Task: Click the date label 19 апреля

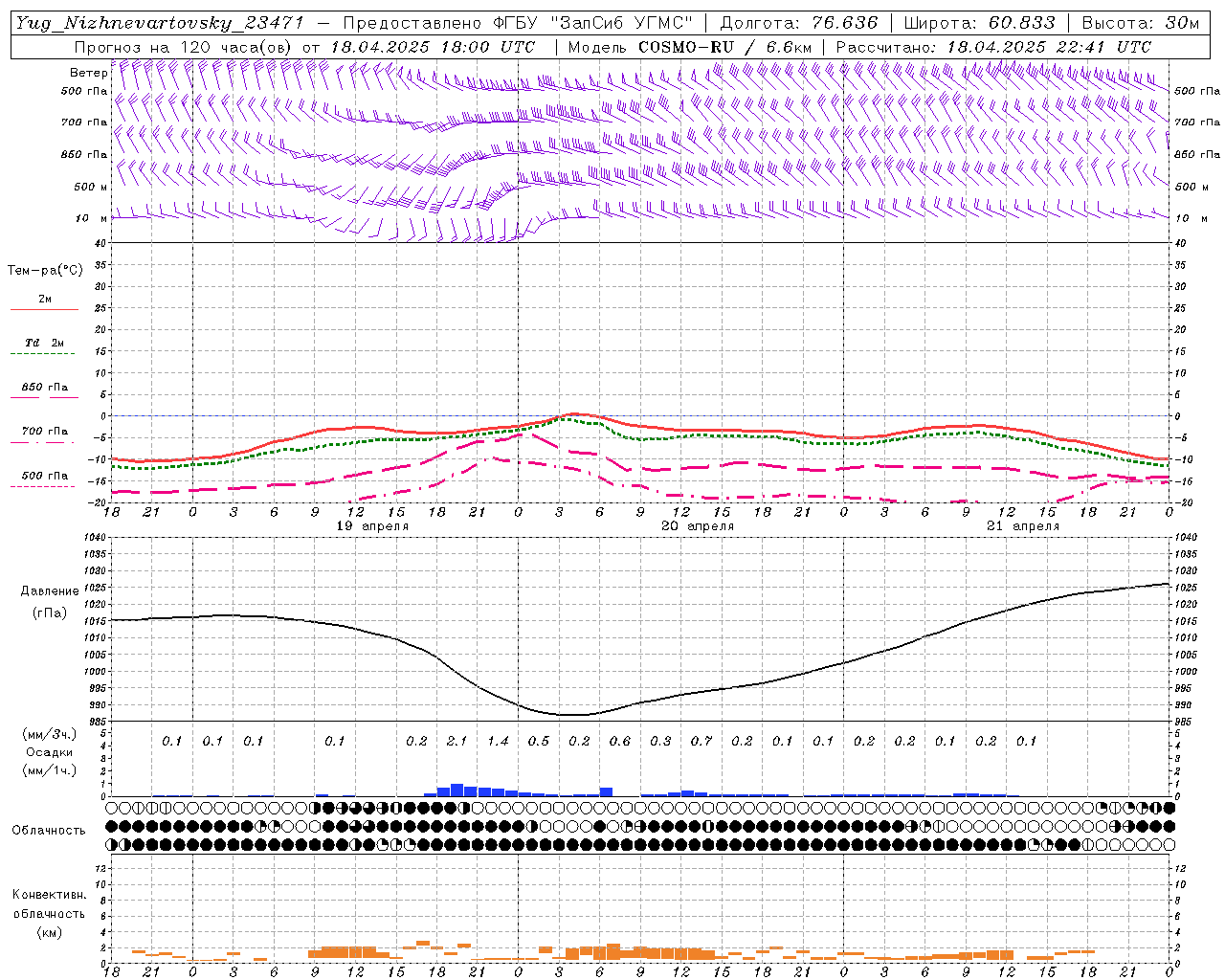Action: click(372, 526)
